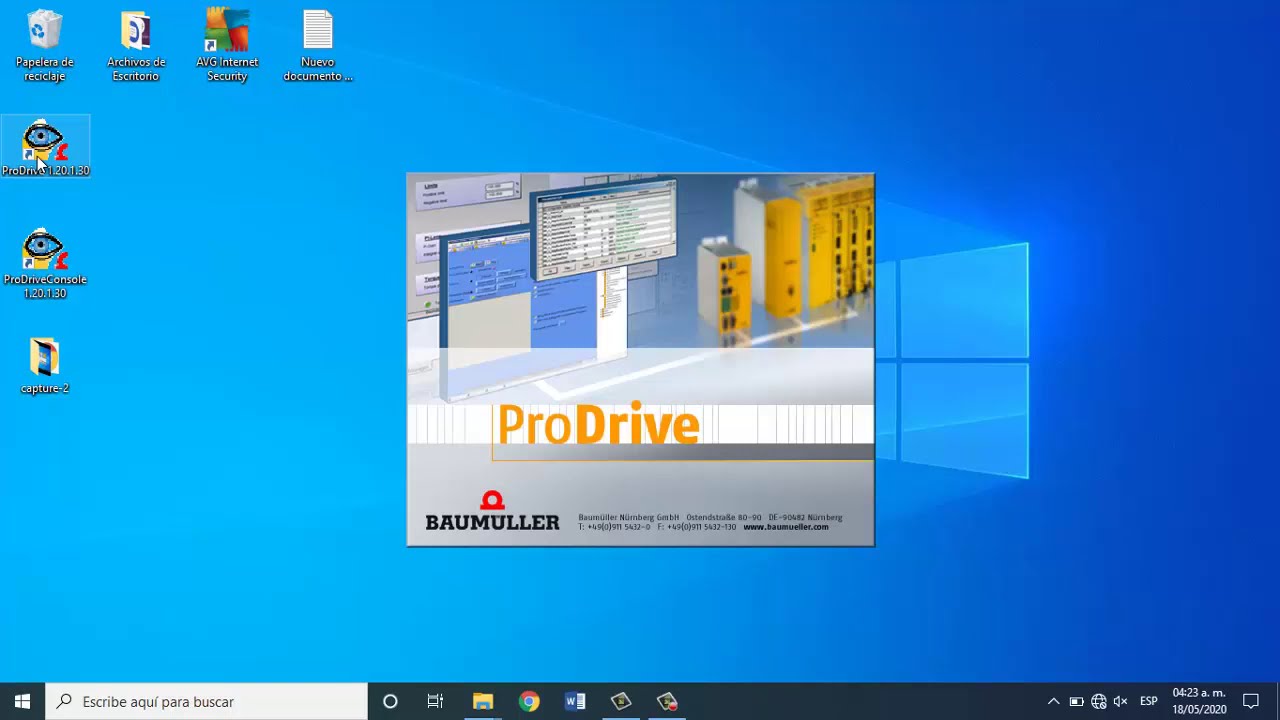Select the ProDrive 1.20.1.30 desktop shortcut
Viewport: 1280px width, 720px height.
click(45, 148)
